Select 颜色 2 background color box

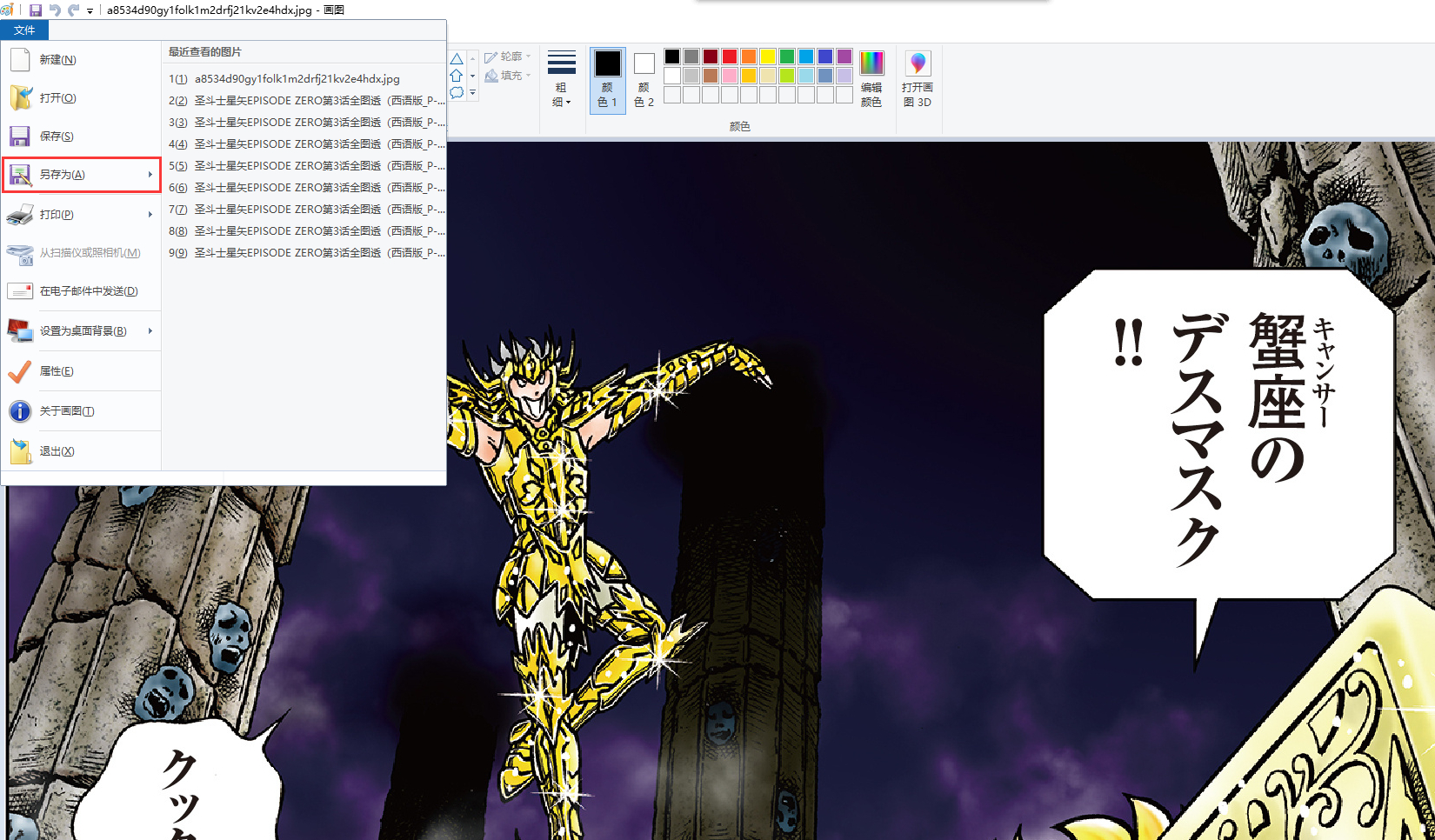tap(644, 79)
